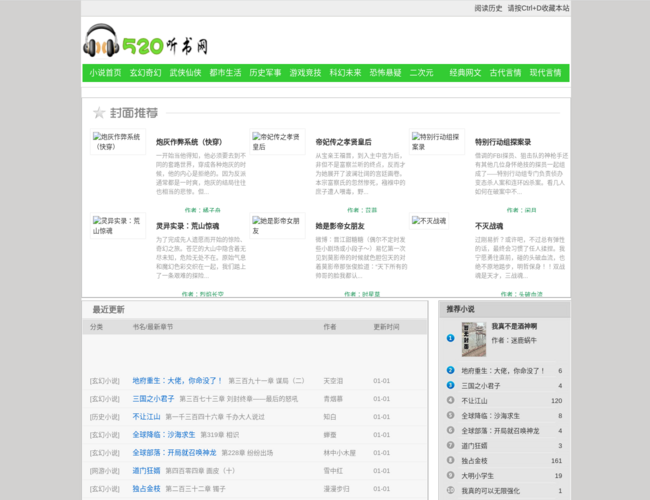650x500 pixels.
Task: Open 全球降临:沙海求生 in update list
Action: click(163, 435)
